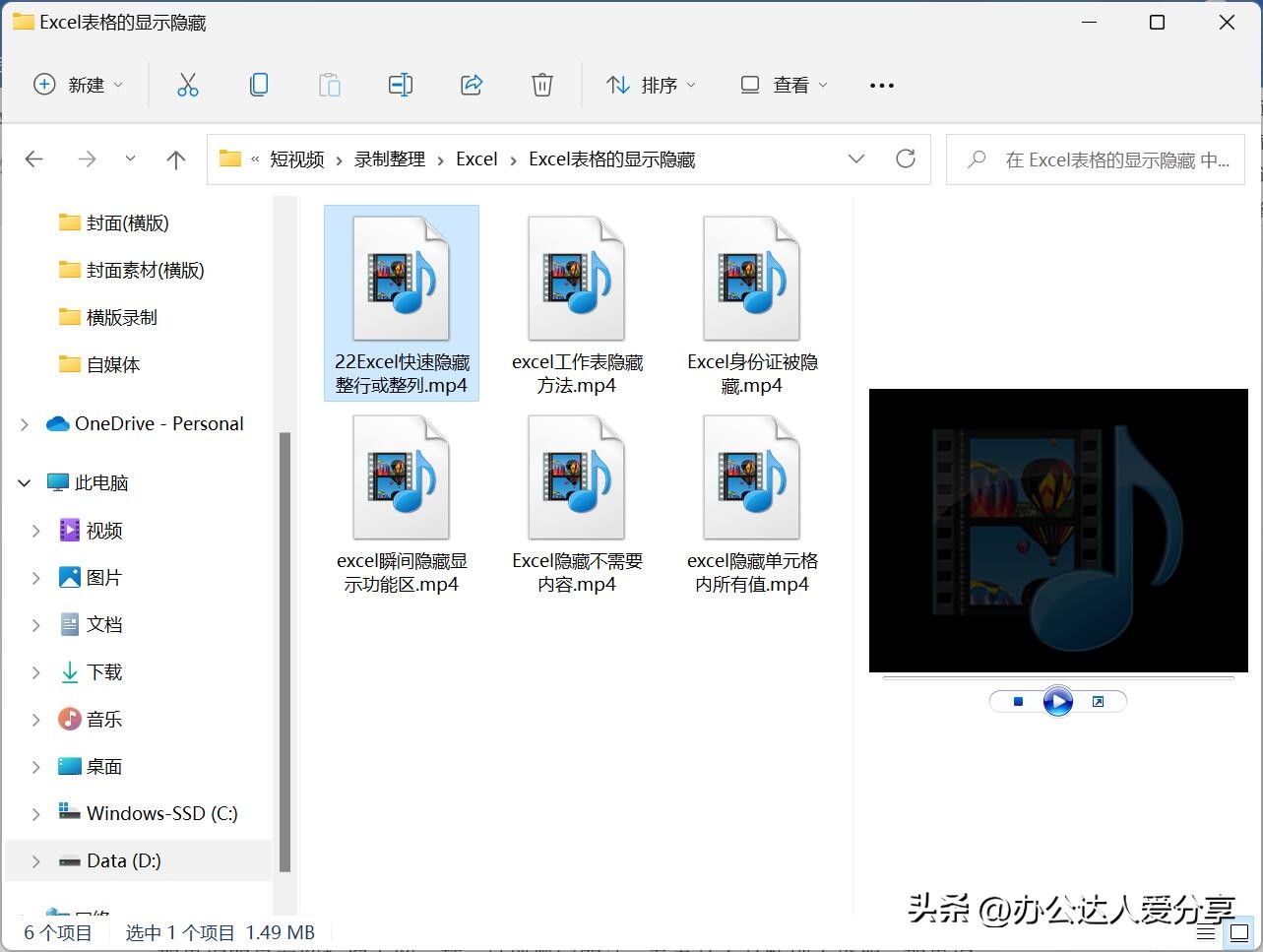The height and width of the screenshot is (952, 1263).
Task: Share the selected file
Action: point(472,85)
